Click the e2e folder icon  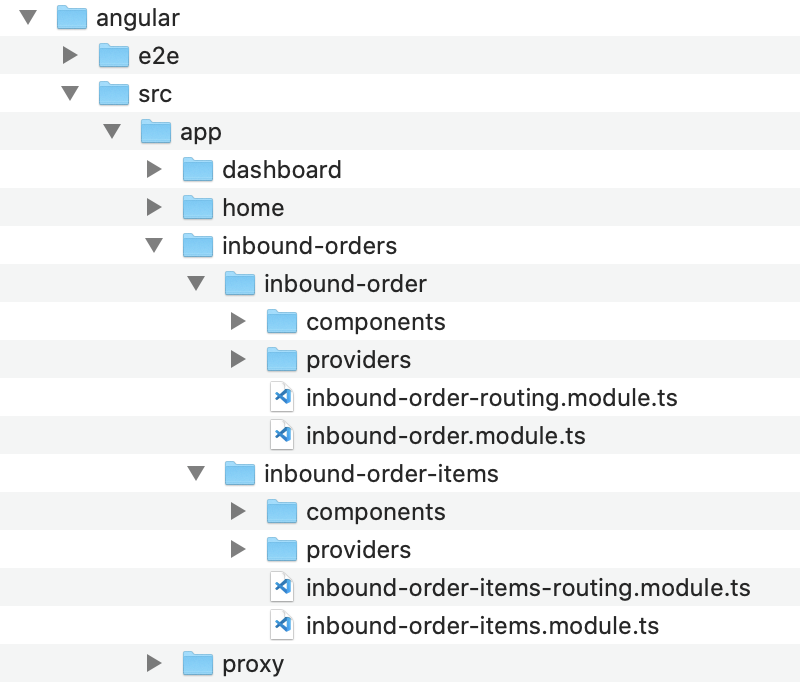click(114, 56)
